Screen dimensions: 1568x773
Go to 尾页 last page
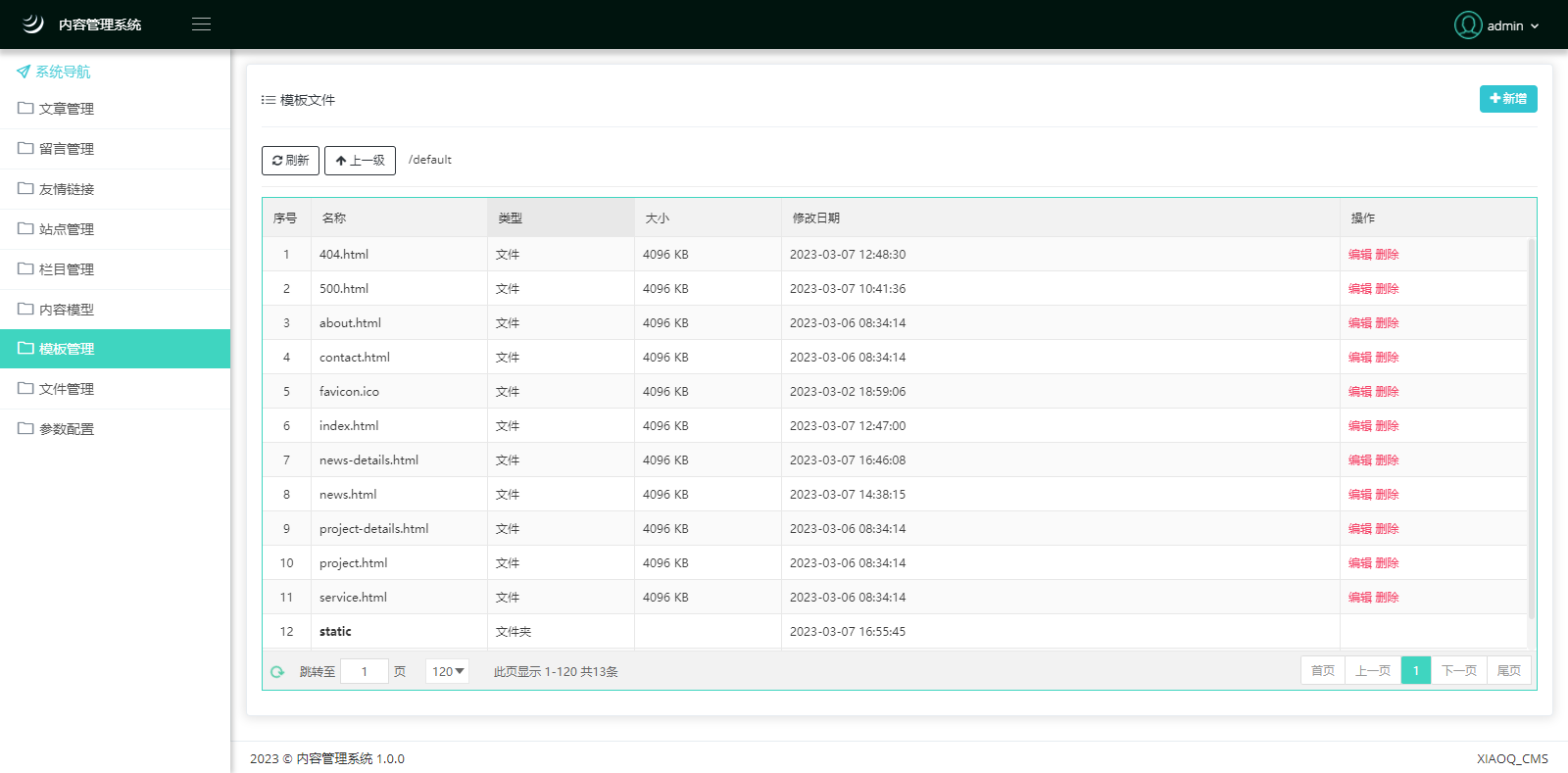pos(1509,670)
